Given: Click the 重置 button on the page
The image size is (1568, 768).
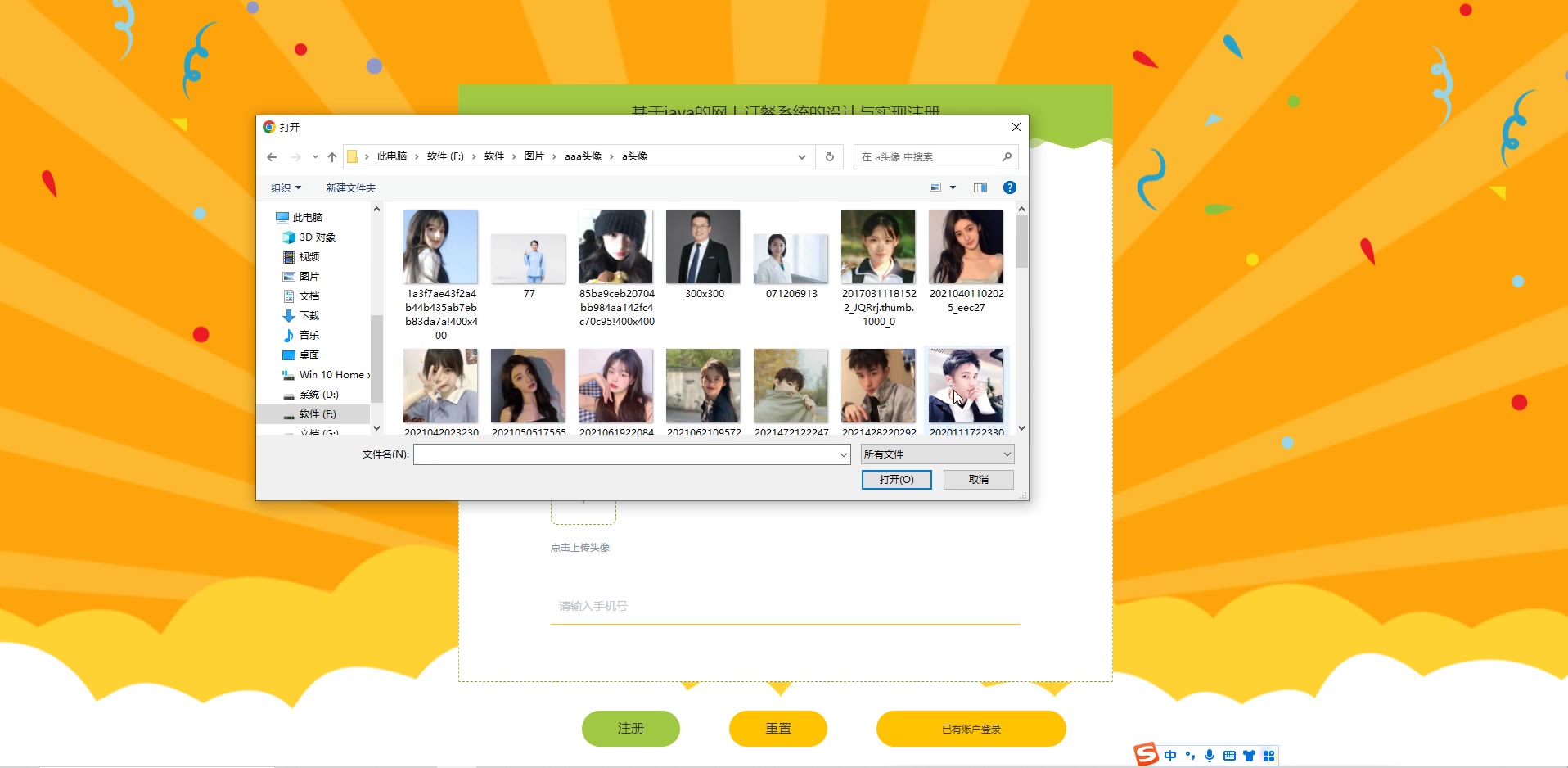Looking at the screenshot, I should 778,729.
